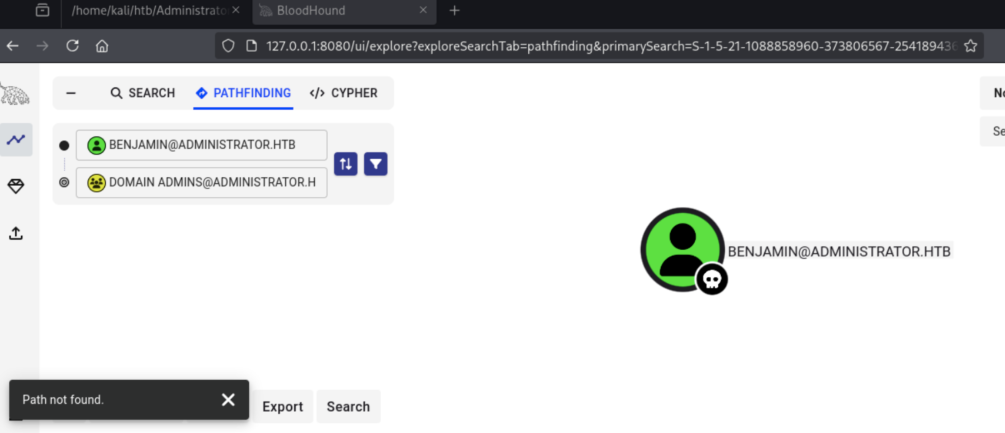
Task: Click the page info document icon
Action: point(252,46)
